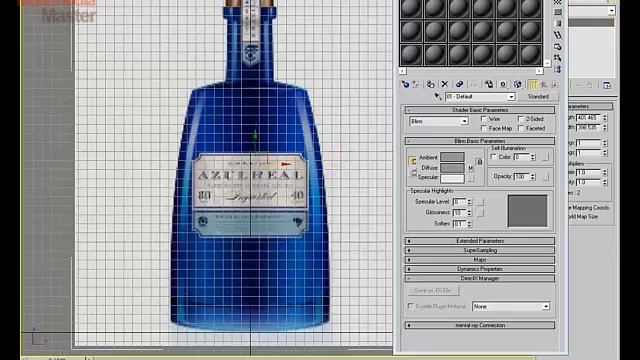Viewport: 640px width, 360px height.
Task: Click the Get Material icon
Action: coord(405,84)
